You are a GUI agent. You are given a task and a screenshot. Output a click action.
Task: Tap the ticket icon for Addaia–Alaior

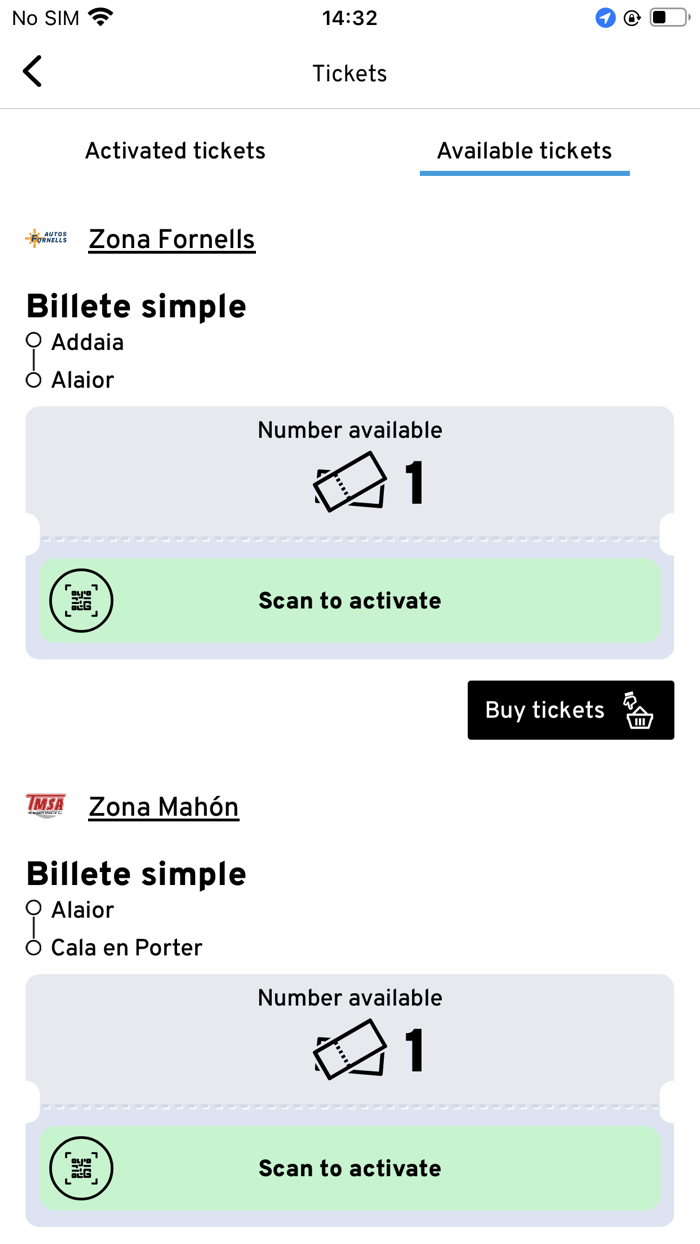tap(350, 482)
